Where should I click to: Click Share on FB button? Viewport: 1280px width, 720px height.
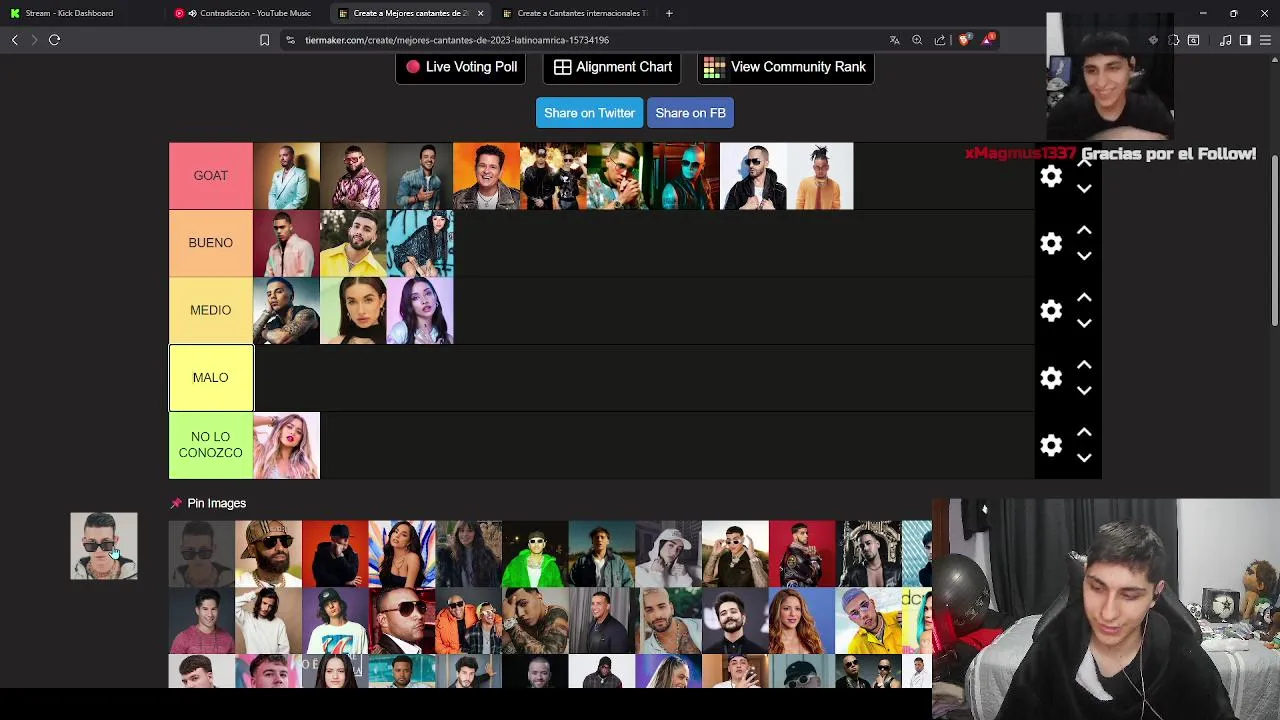click(x=690, y=113)
